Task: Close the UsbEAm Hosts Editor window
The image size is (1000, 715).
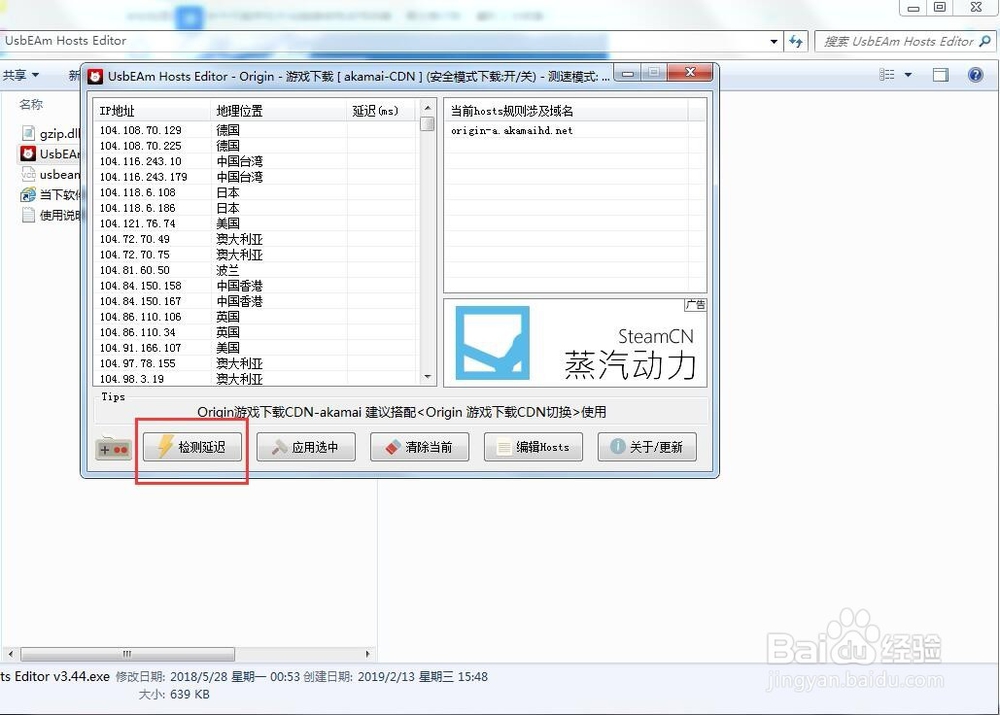Action: [690, 73]
